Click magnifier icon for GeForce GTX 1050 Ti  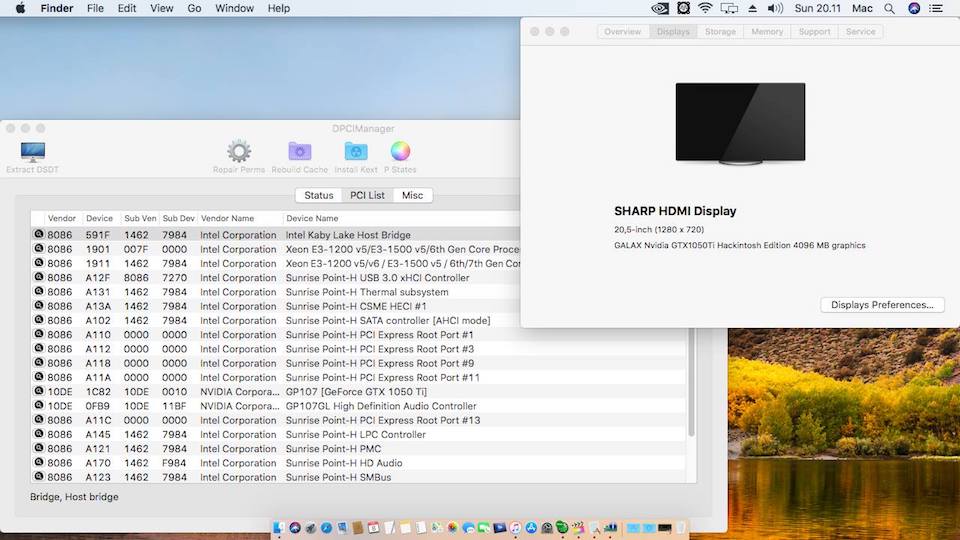coord(39,391)
